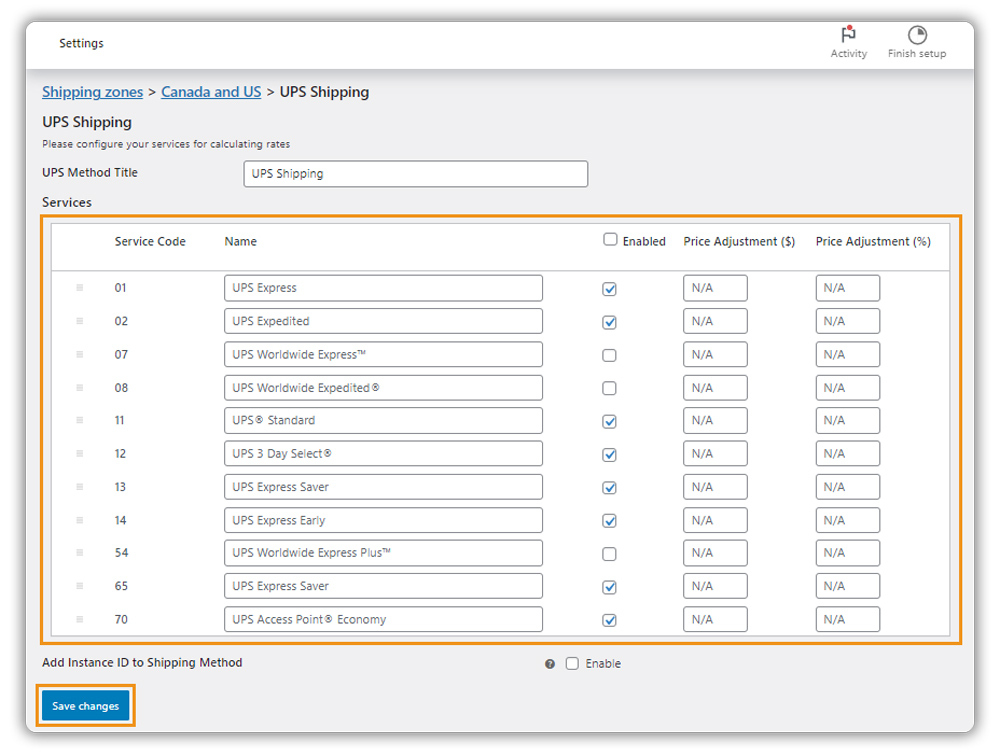
Task: Uncheck UPS Access Point Economy service
Action: point(609,620)
